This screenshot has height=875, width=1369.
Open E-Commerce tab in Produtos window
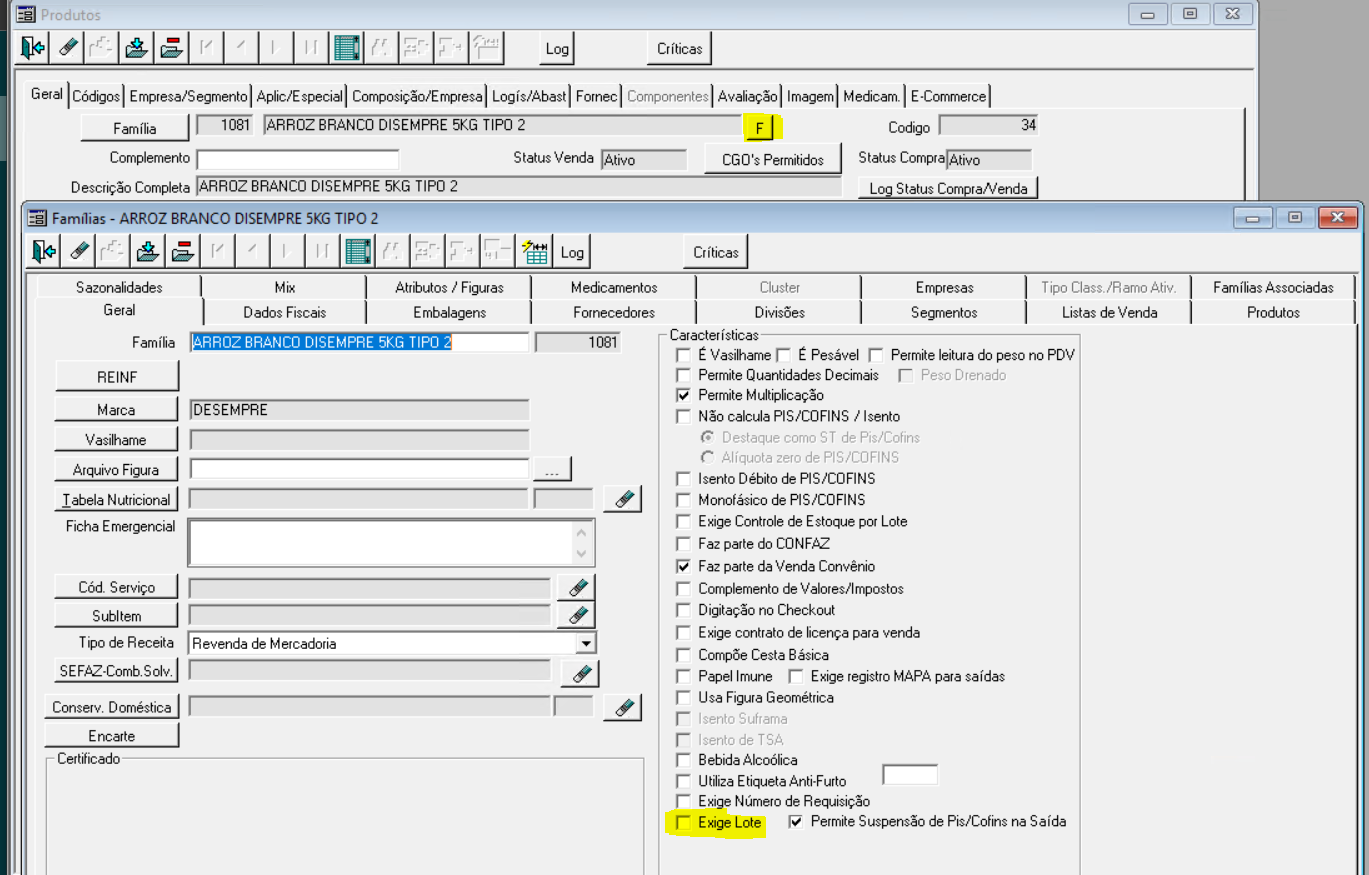click(x=948, y=96)
